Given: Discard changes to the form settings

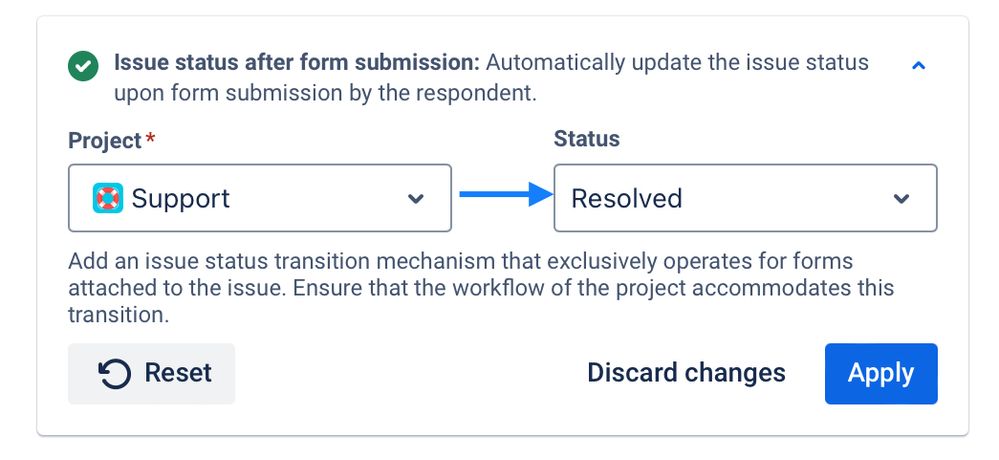Looking at the screenshot, I should coord(686,373).
